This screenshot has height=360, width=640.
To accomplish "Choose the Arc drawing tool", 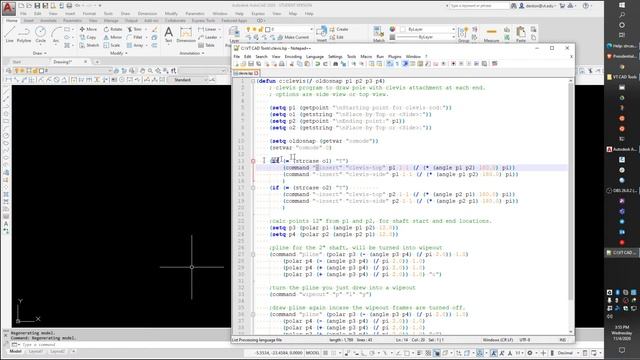I will pyautogui.click(x=56, y=35).
